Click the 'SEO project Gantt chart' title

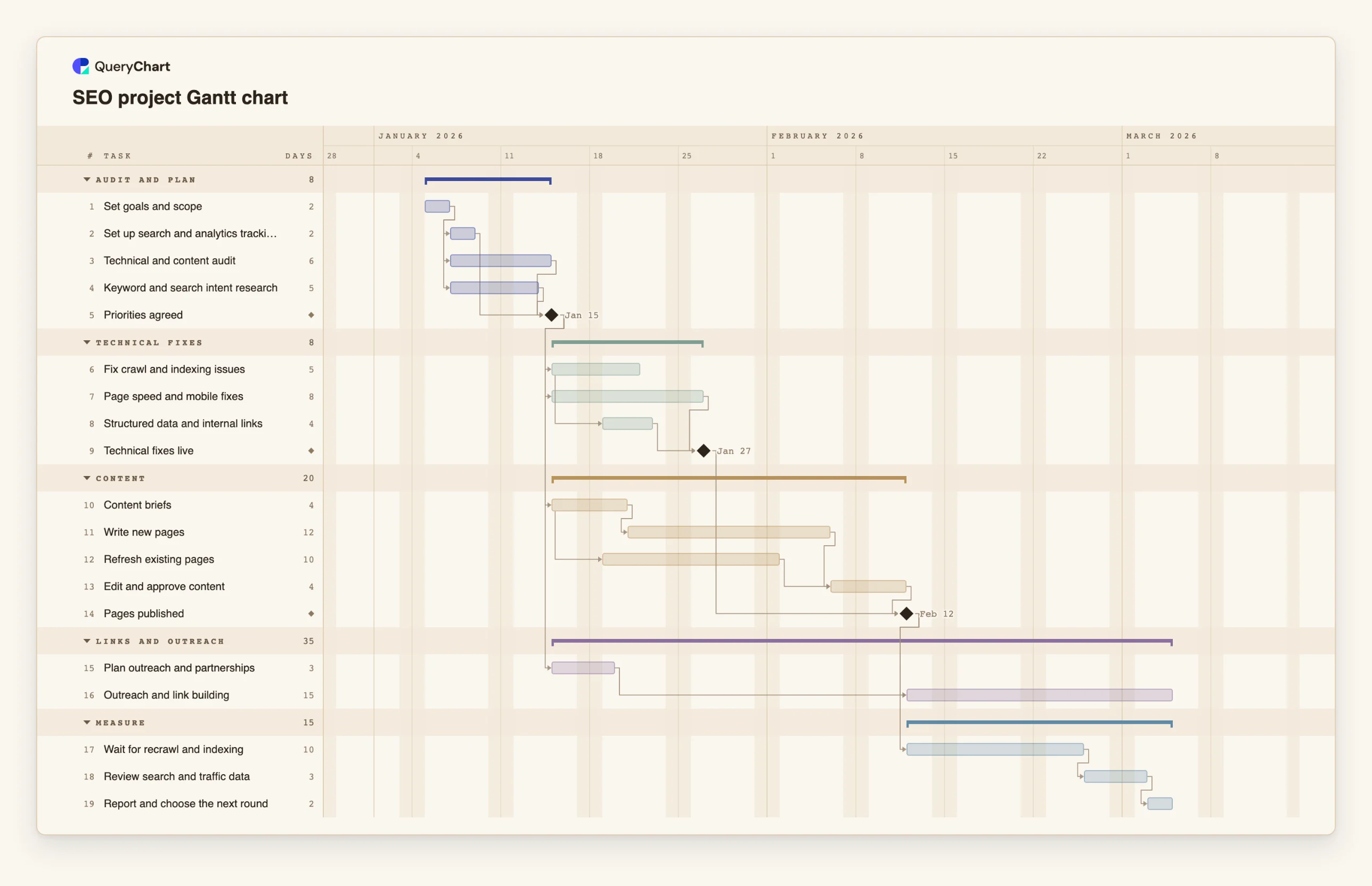(x=180, y=97)
